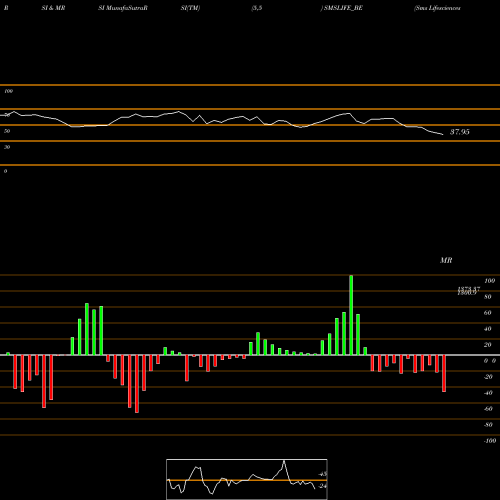Click the value 24 in mini chart

tap(322, 486)
